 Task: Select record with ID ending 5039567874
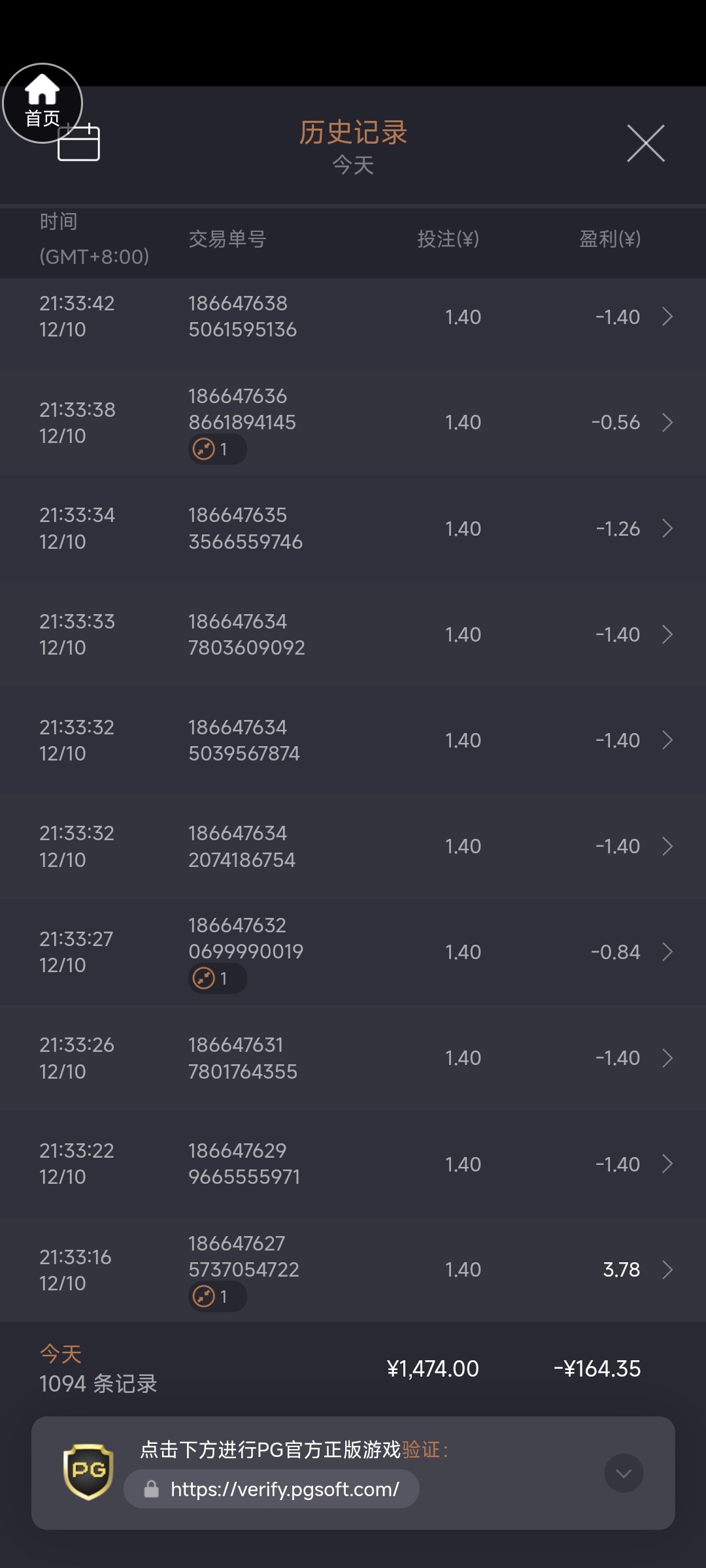point(353,740)
